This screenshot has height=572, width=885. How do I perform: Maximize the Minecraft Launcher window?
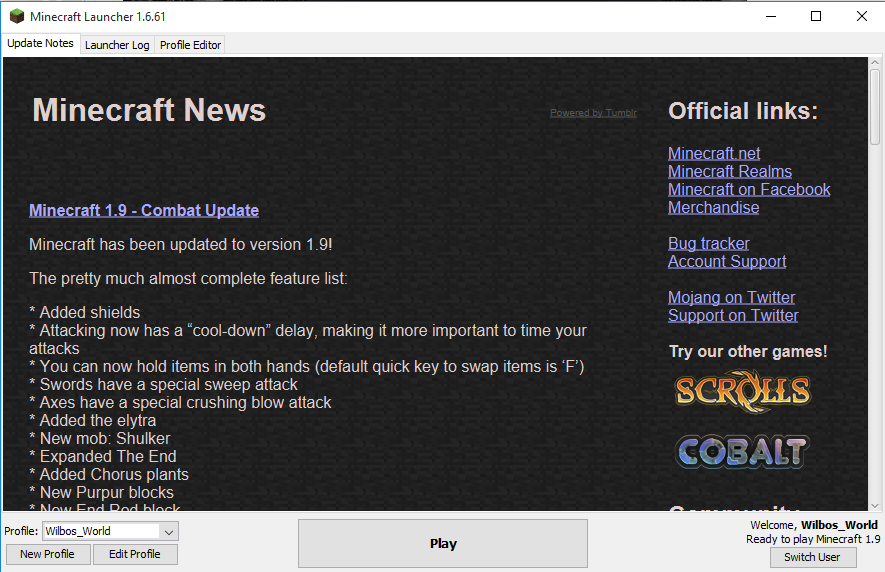[816, 16]
